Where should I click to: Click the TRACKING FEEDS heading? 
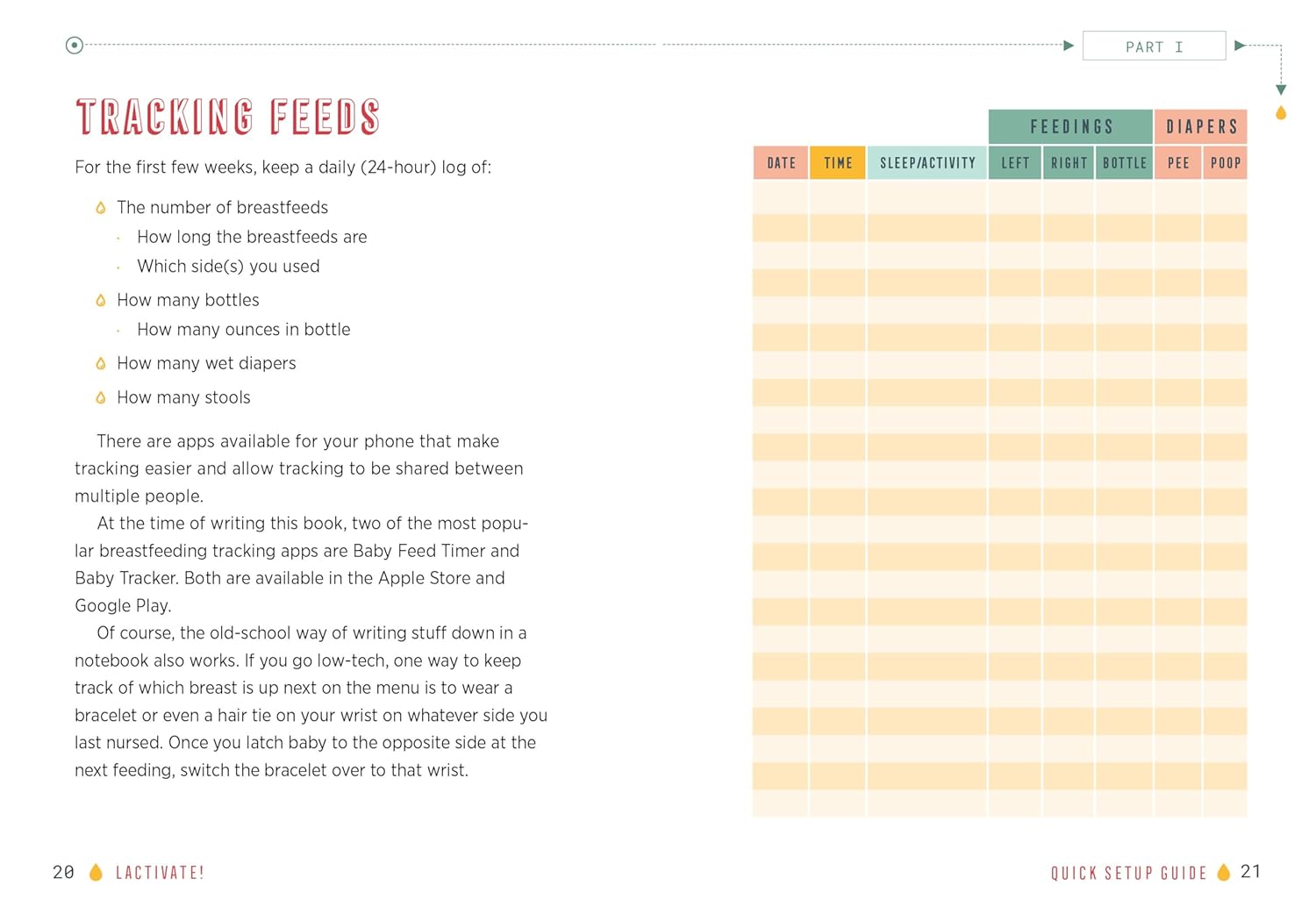[228, 118]
